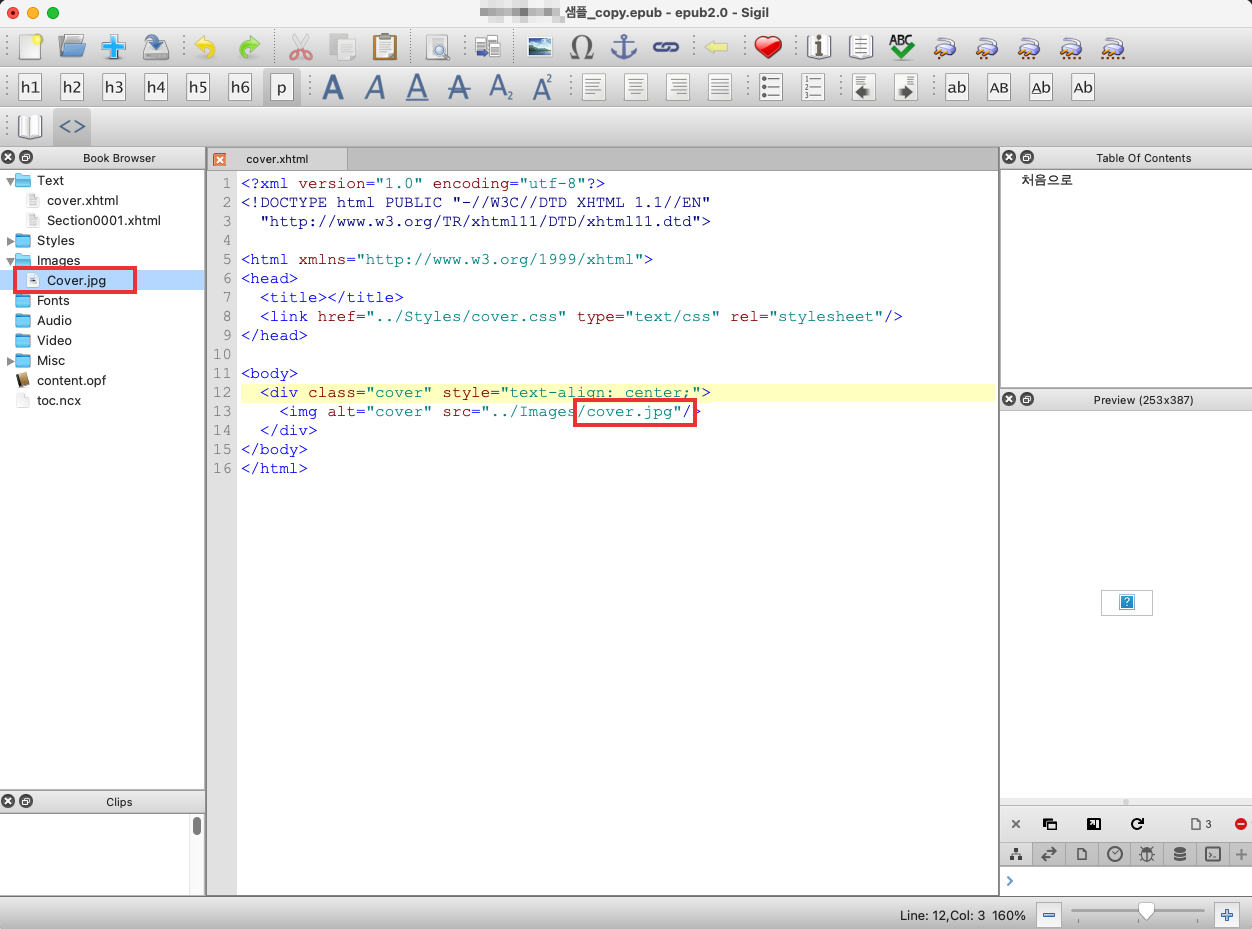Open an epub with the folder icon
The height and width of the screenshot is (929, 1252).
(x=72, y=46)
